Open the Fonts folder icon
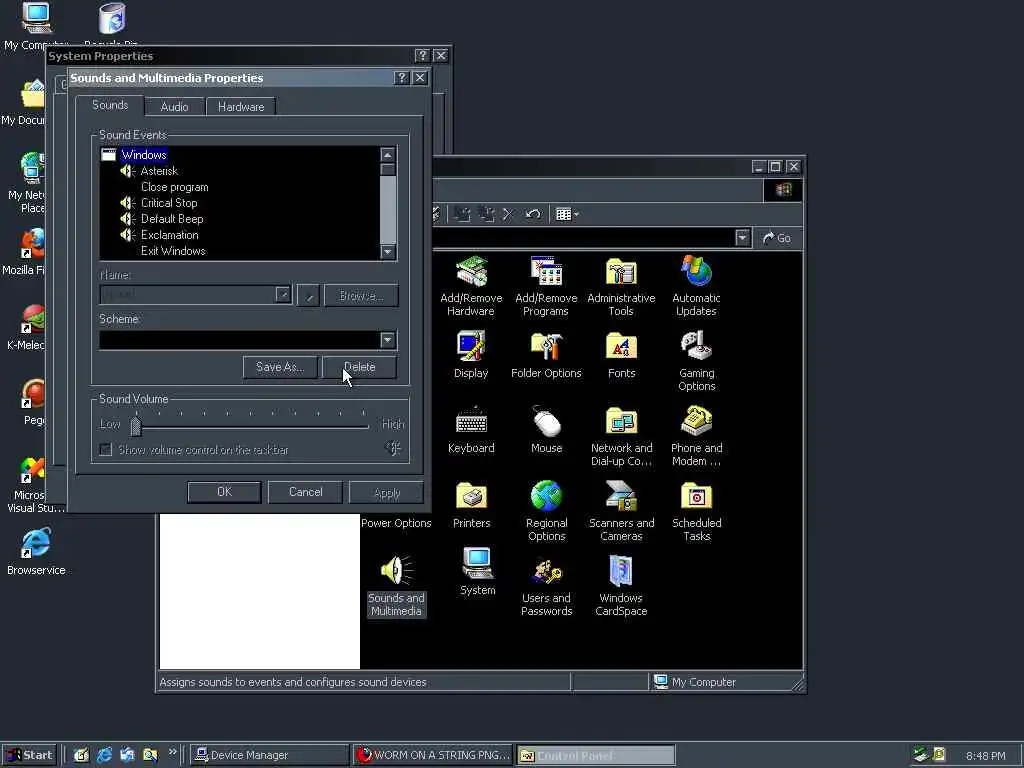Viewport: 1024px width, 768px height. 621,355
